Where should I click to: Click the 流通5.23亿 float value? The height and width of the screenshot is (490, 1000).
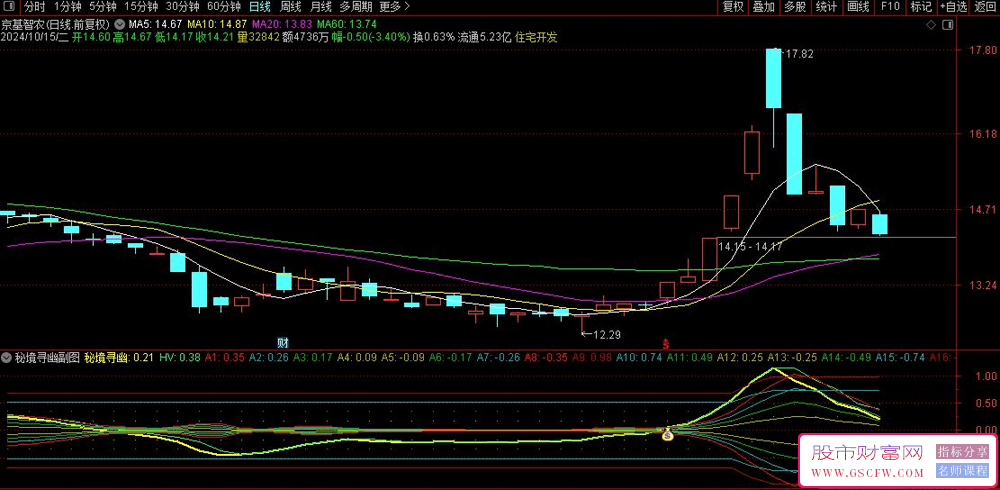[x=485, y=37]
